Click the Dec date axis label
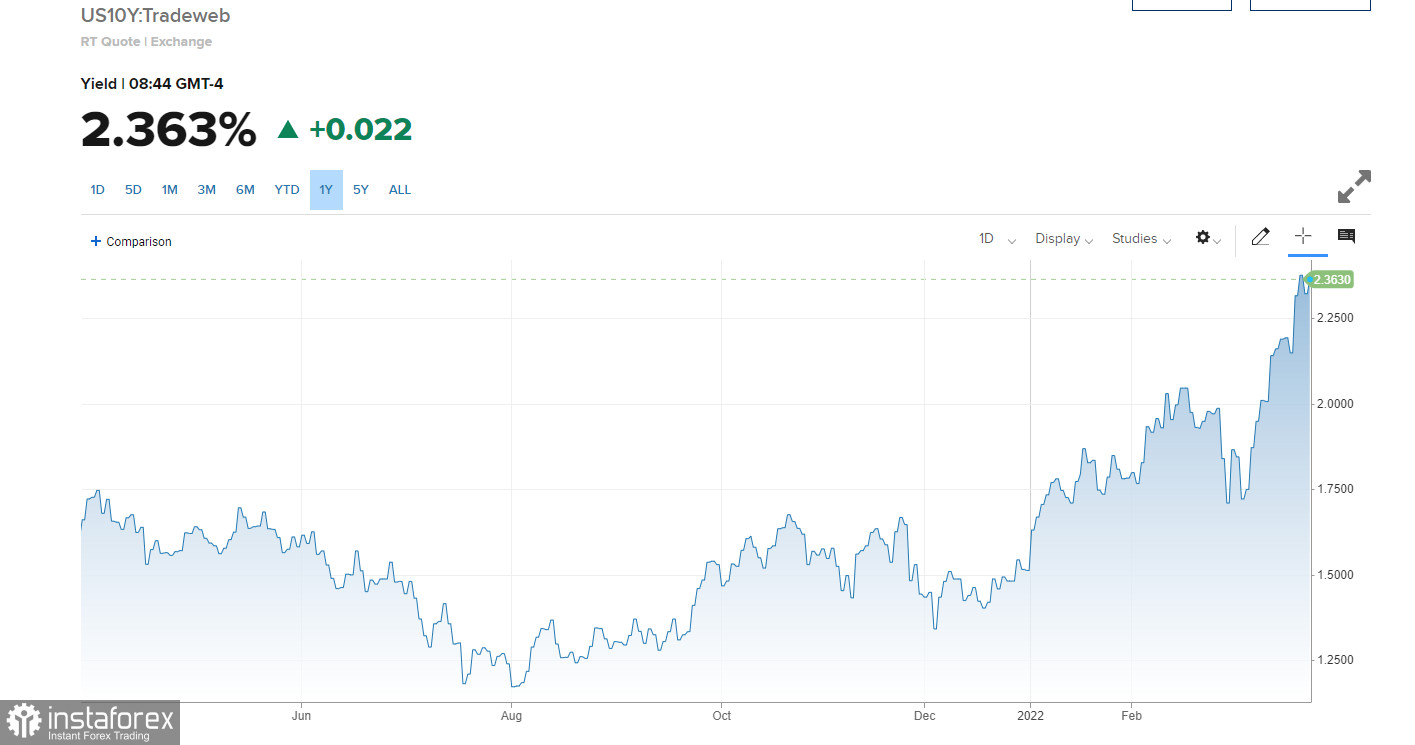Viewport: 1415px width, 745px height. pos(924,716)
